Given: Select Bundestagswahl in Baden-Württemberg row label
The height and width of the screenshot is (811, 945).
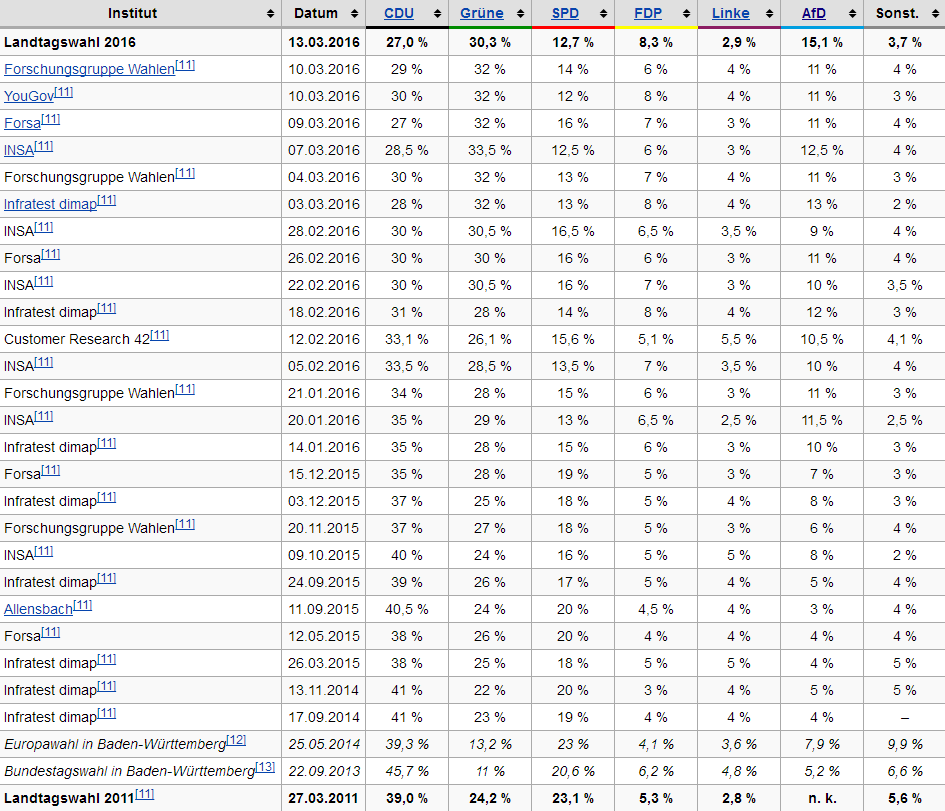Looking at the screenshot, I should click(130, 772).
